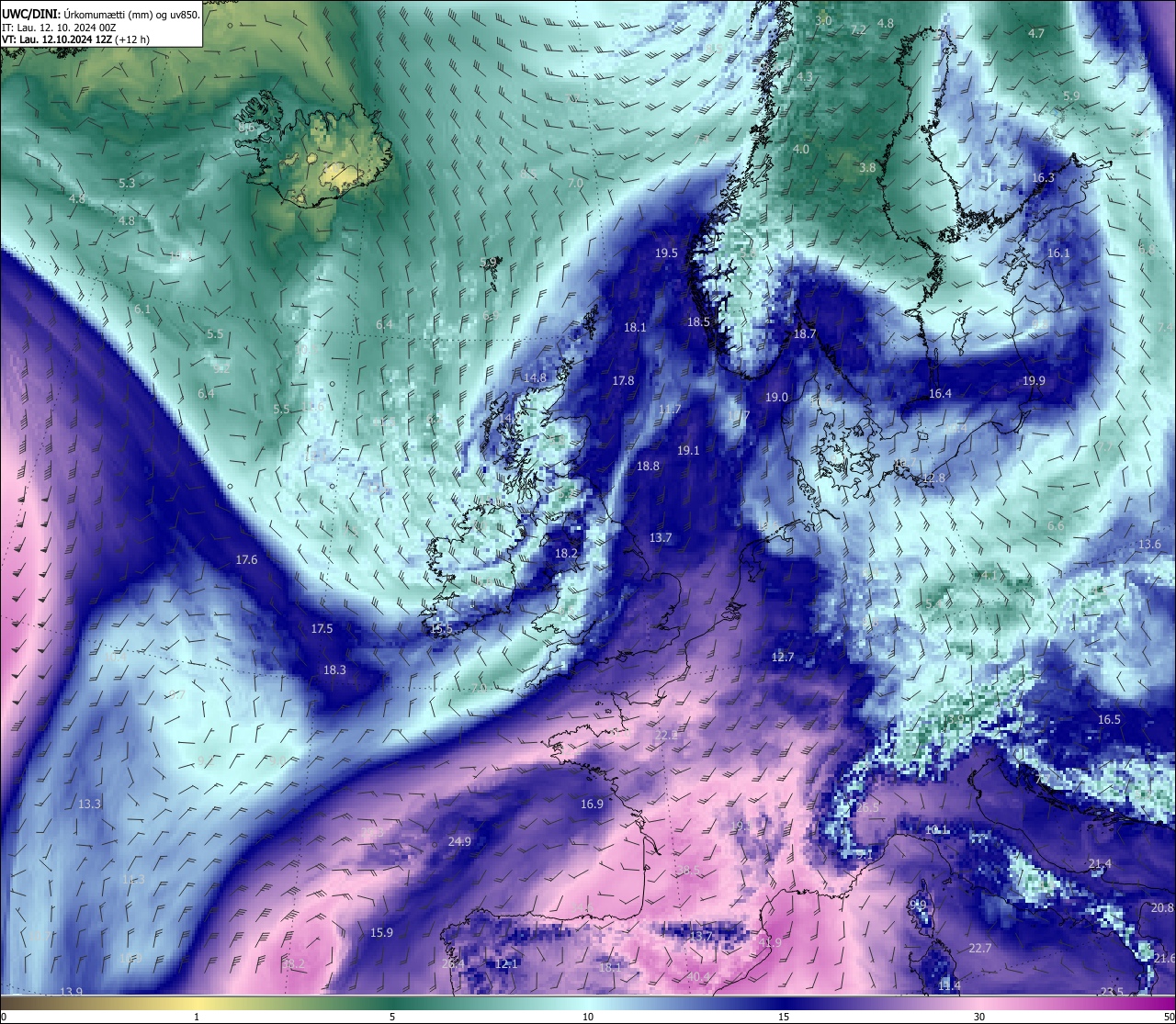Click the 16.9 value near Brittany
The width and height of the screenshot is (1176, 1024).
point(592,805)
